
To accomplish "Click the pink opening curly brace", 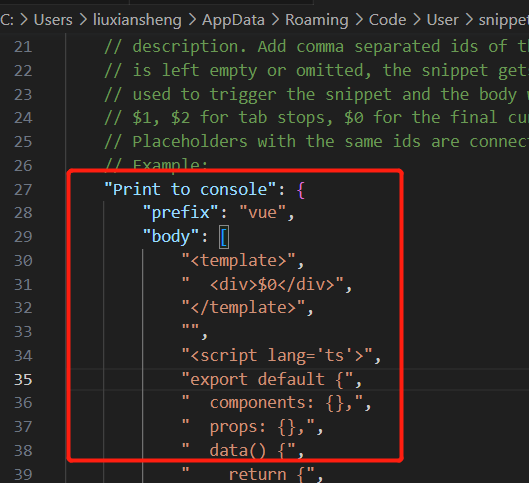I will click(x=301, y=190).
